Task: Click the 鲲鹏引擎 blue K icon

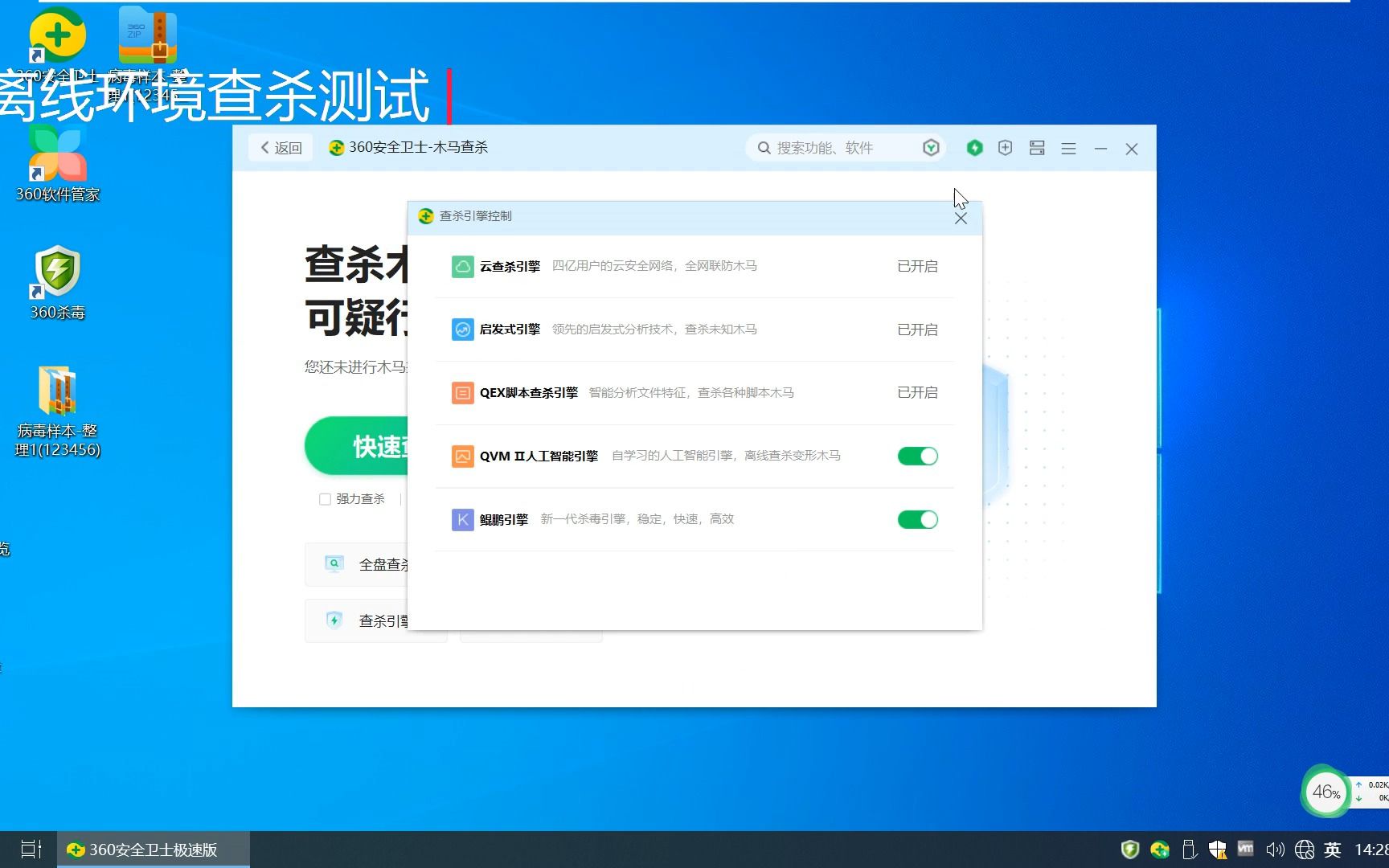Action: tap(462, 519)
